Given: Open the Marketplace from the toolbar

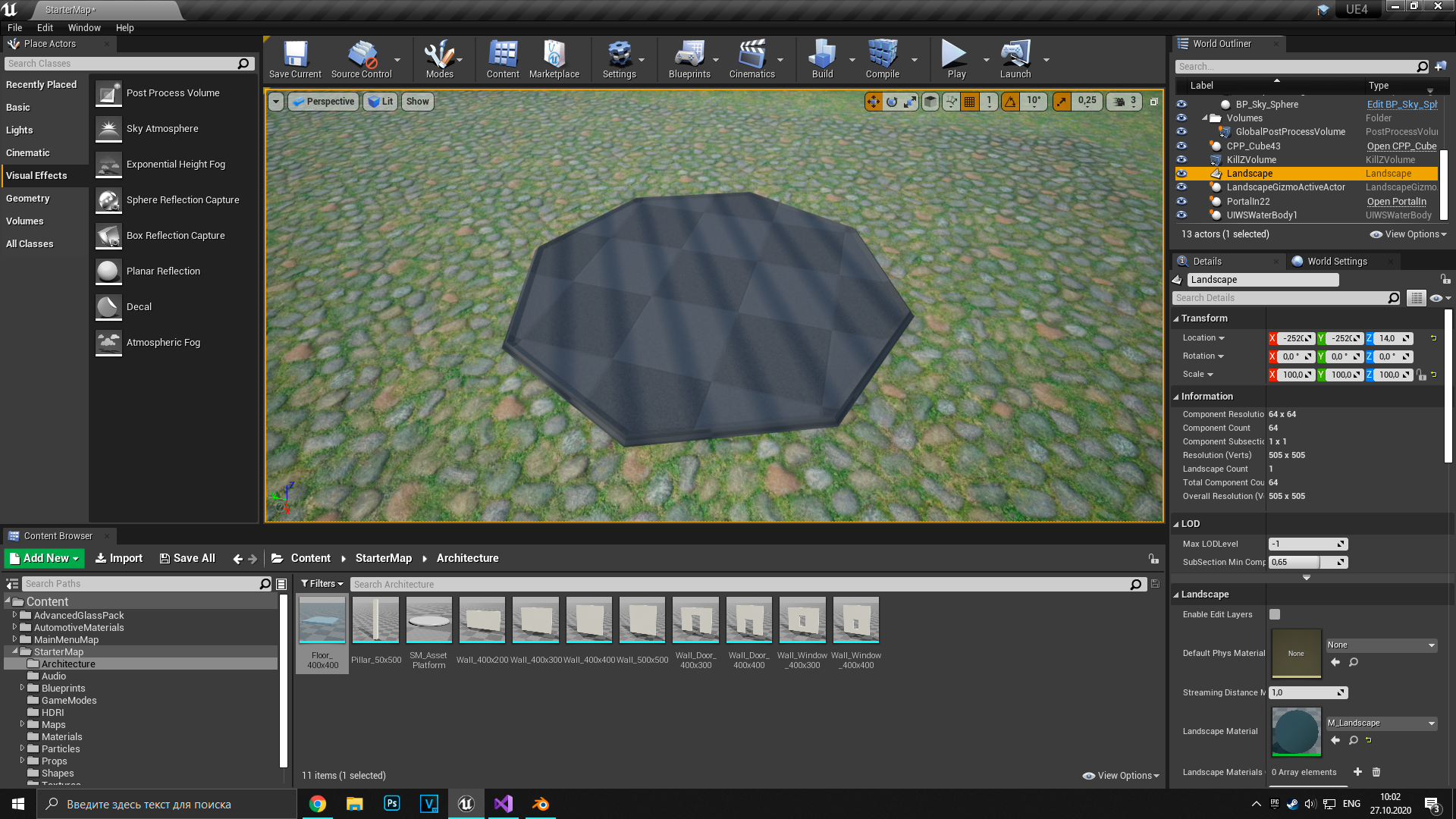Looking at the screenshot, I should pos(554,59).
